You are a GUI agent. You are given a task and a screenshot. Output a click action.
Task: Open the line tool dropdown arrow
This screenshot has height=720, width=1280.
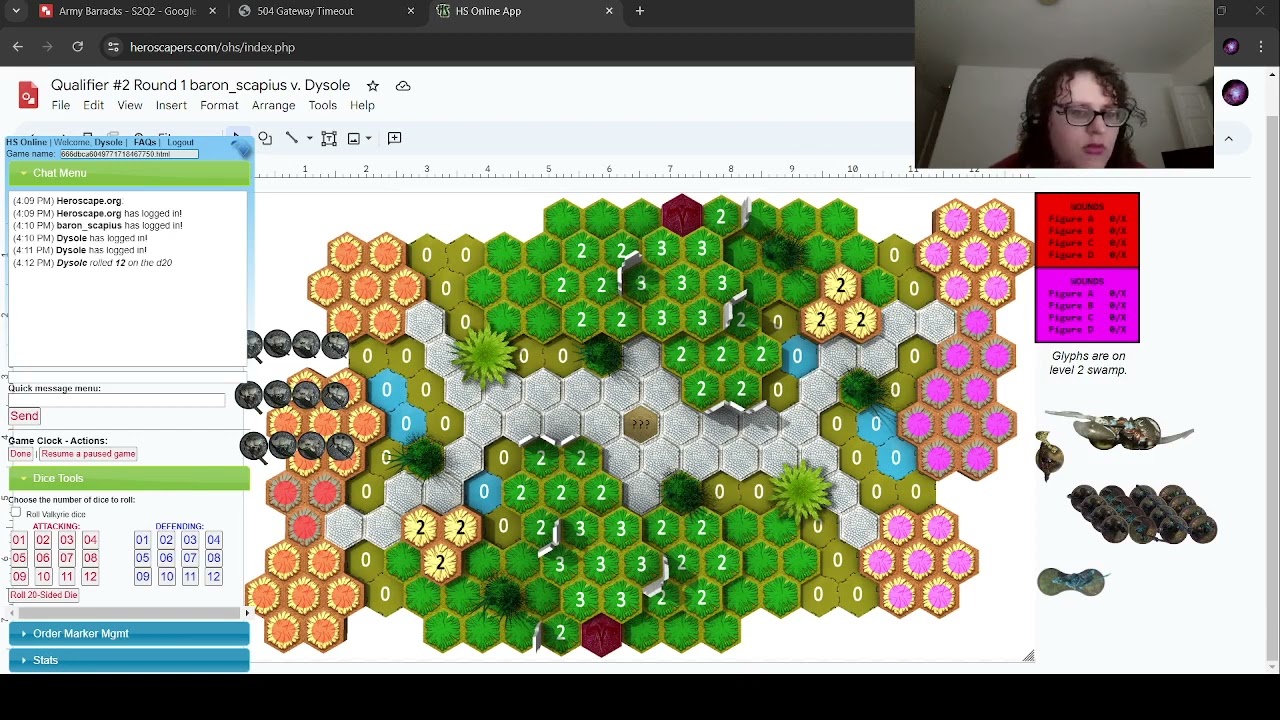(309, 138)
